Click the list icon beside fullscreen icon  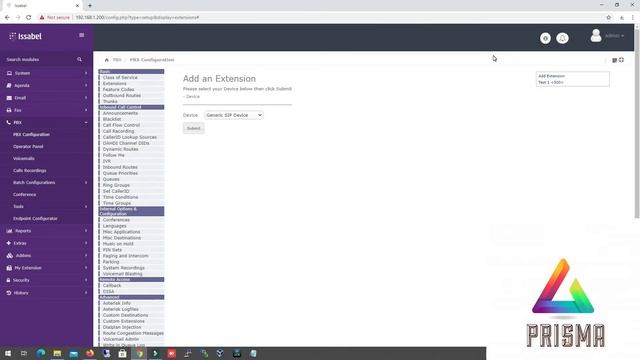click(614, 60)
